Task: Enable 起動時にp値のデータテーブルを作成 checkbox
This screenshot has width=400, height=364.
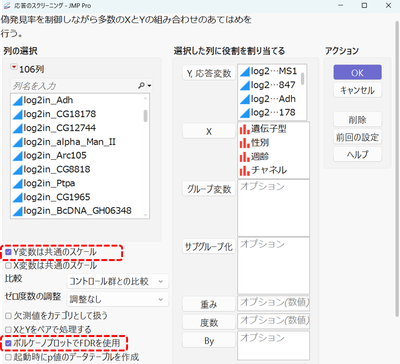Action: click(x=8, y=357)
